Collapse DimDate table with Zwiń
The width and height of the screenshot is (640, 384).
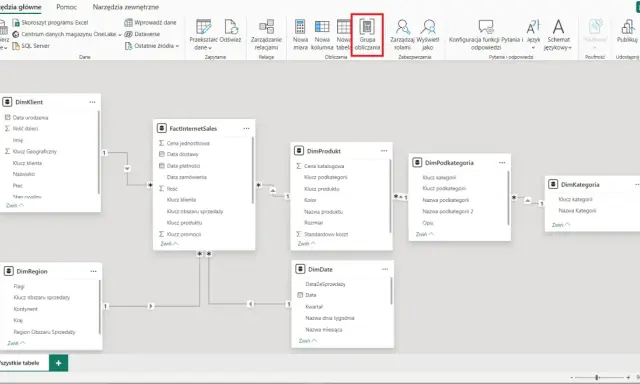click(308, 341)
